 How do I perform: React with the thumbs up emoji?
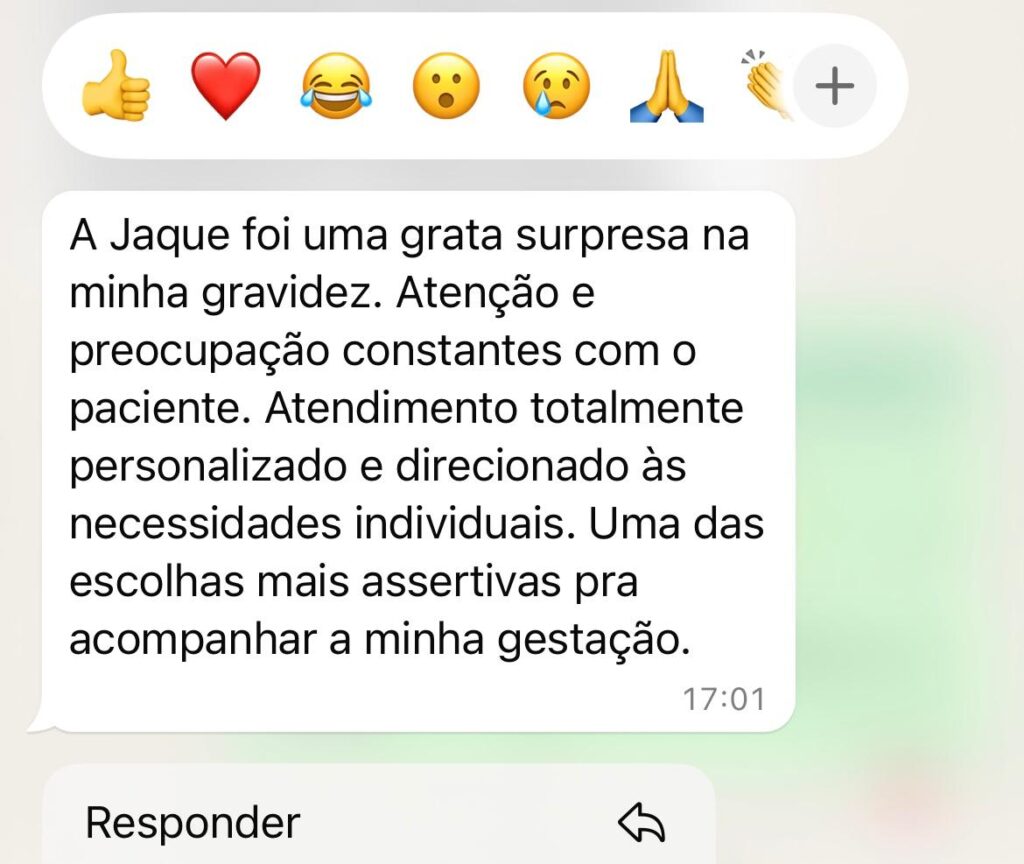click(116, 86)
